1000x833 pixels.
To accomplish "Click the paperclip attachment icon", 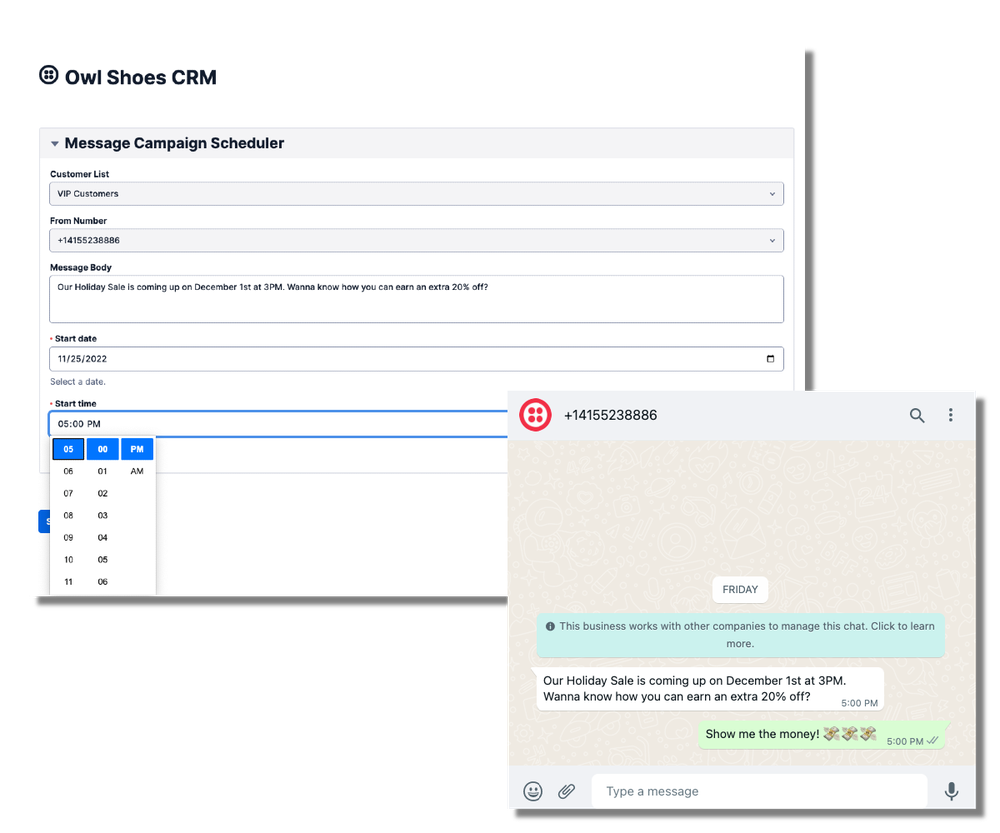I will 566,791.
